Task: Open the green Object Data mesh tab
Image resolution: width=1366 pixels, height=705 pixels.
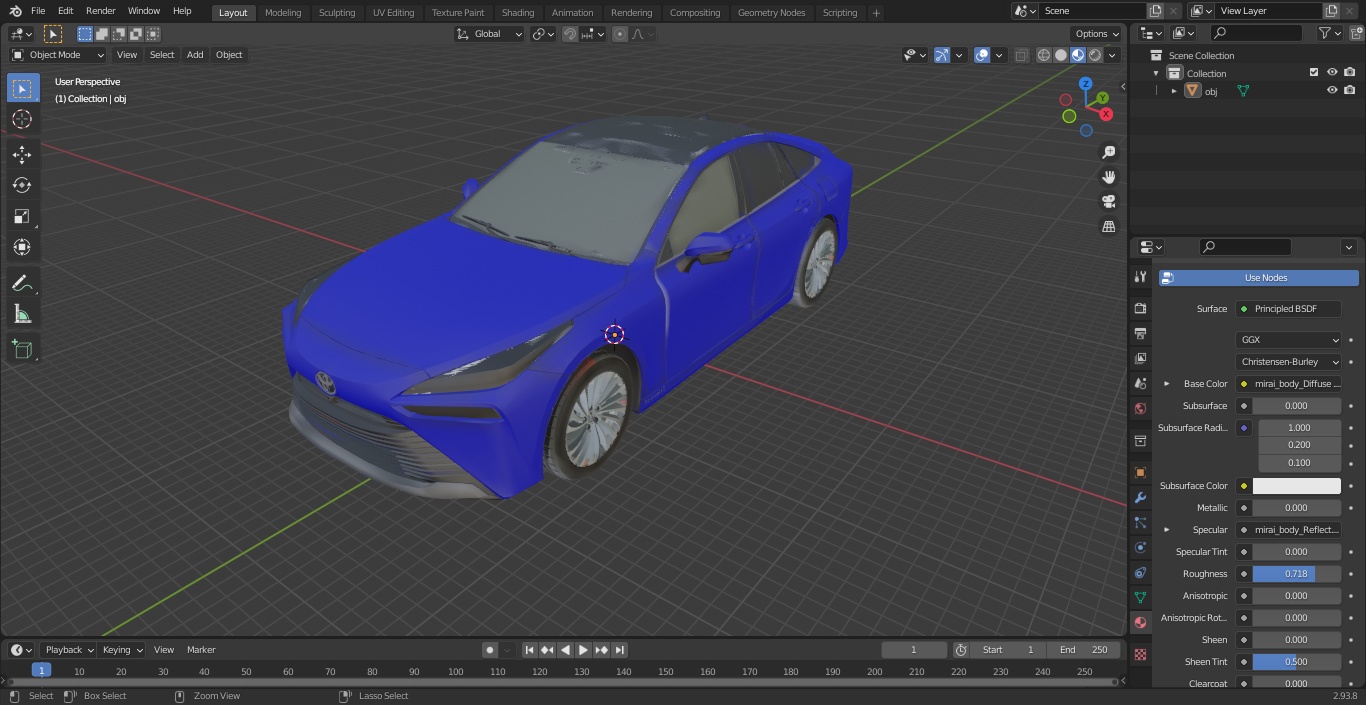Action: tap(1140, 598)
